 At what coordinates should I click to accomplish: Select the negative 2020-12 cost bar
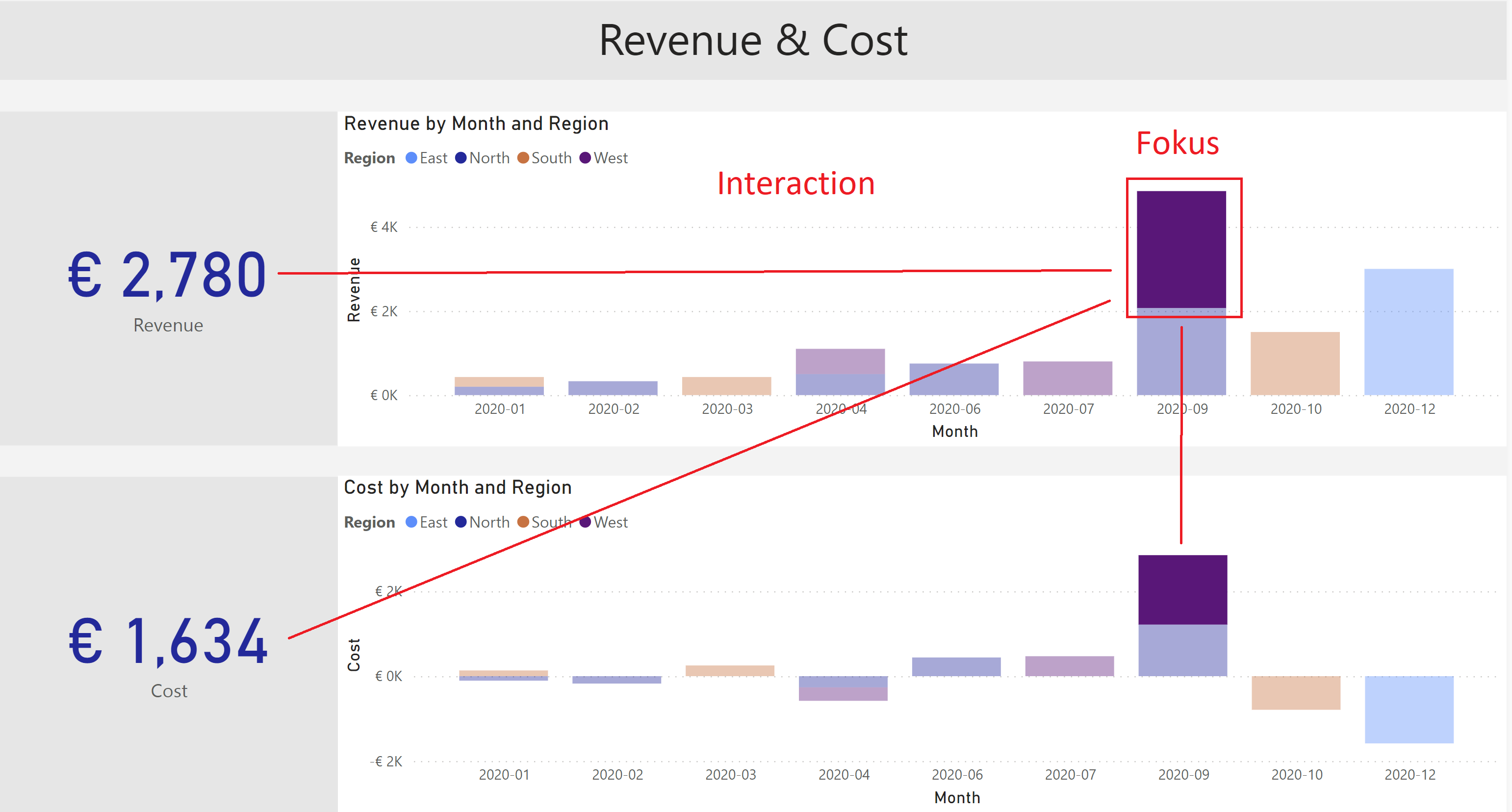point(1409,710)
